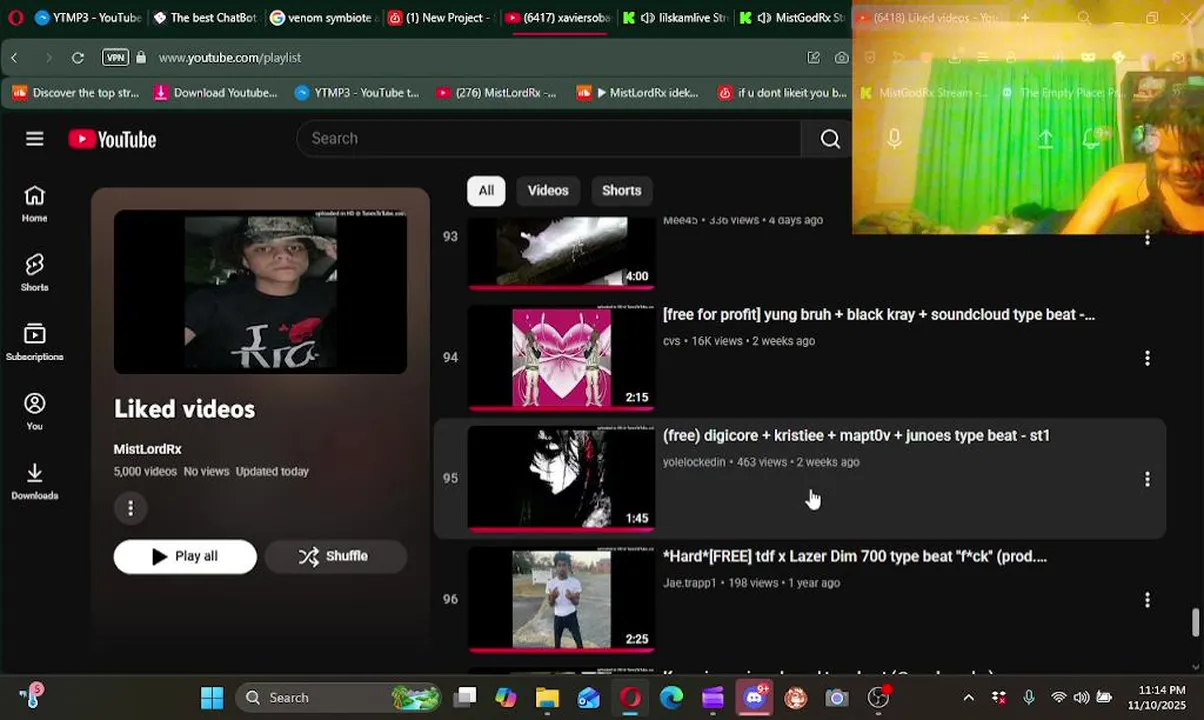Image resolution: width=1204 pixels, height=720 pixels.
Task: Switch to venom symbiote Google tab
Action: coord(324,18)
